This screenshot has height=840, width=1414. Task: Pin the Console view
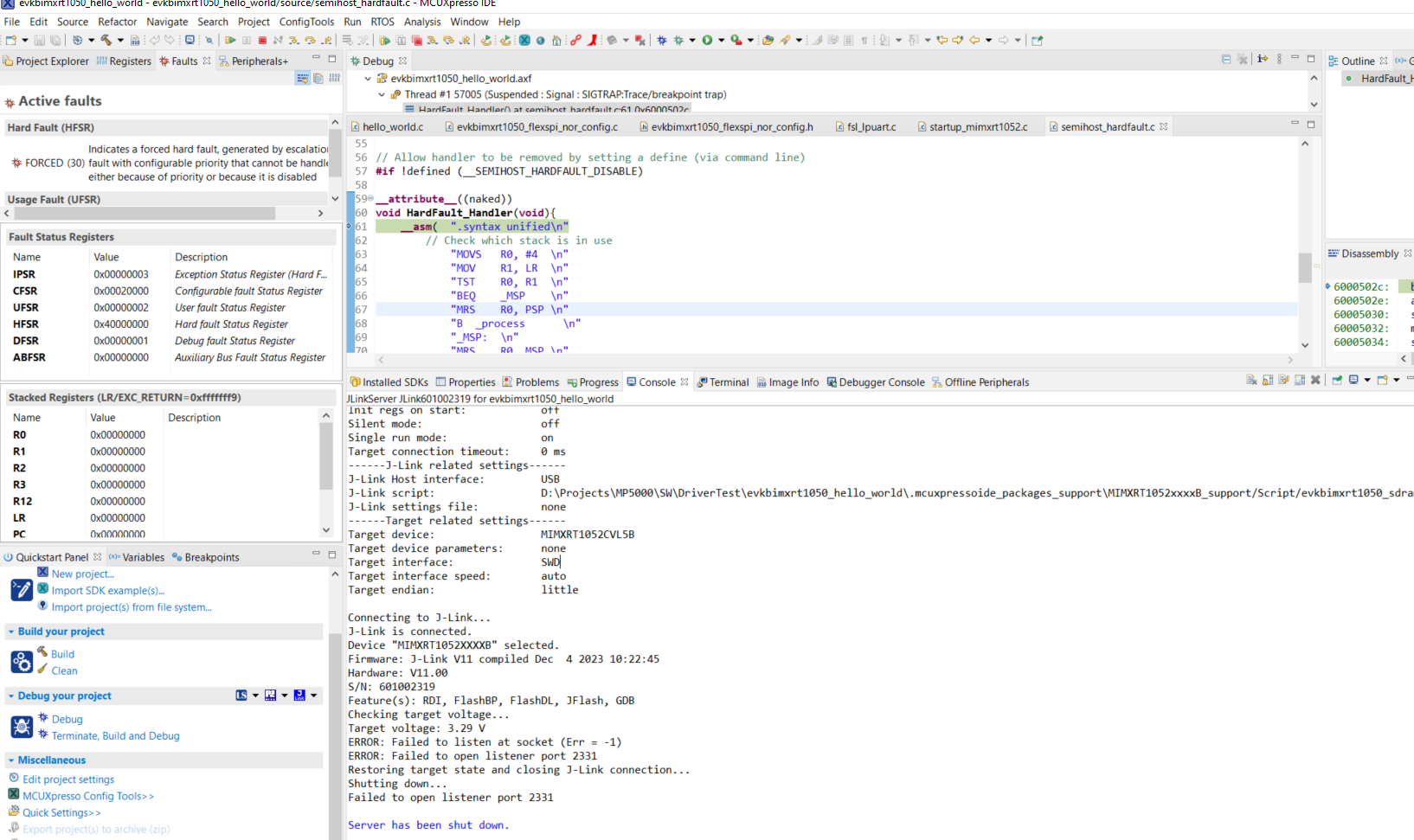click(1338, 381)
